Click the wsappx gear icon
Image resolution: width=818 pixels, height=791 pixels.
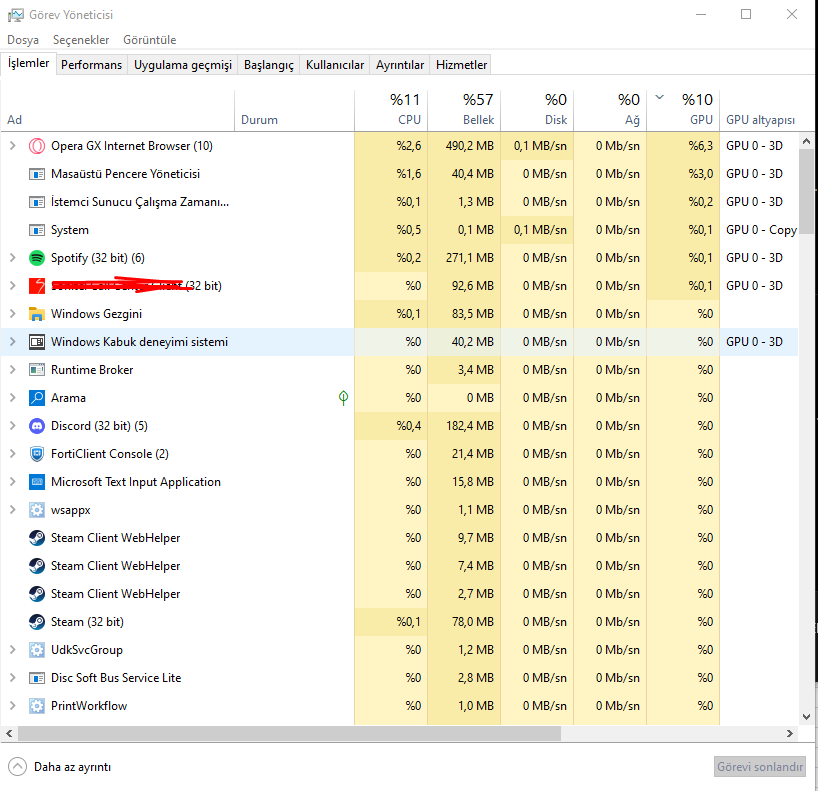click(x=37, y=510)
